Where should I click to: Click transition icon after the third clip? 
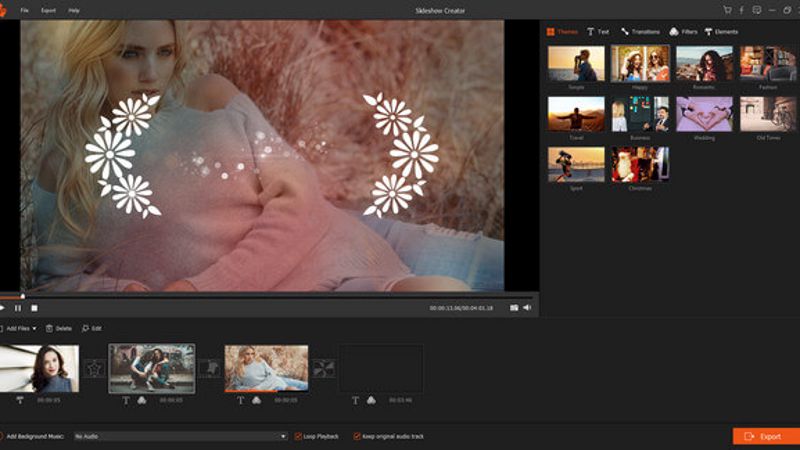tap(324, 368)
